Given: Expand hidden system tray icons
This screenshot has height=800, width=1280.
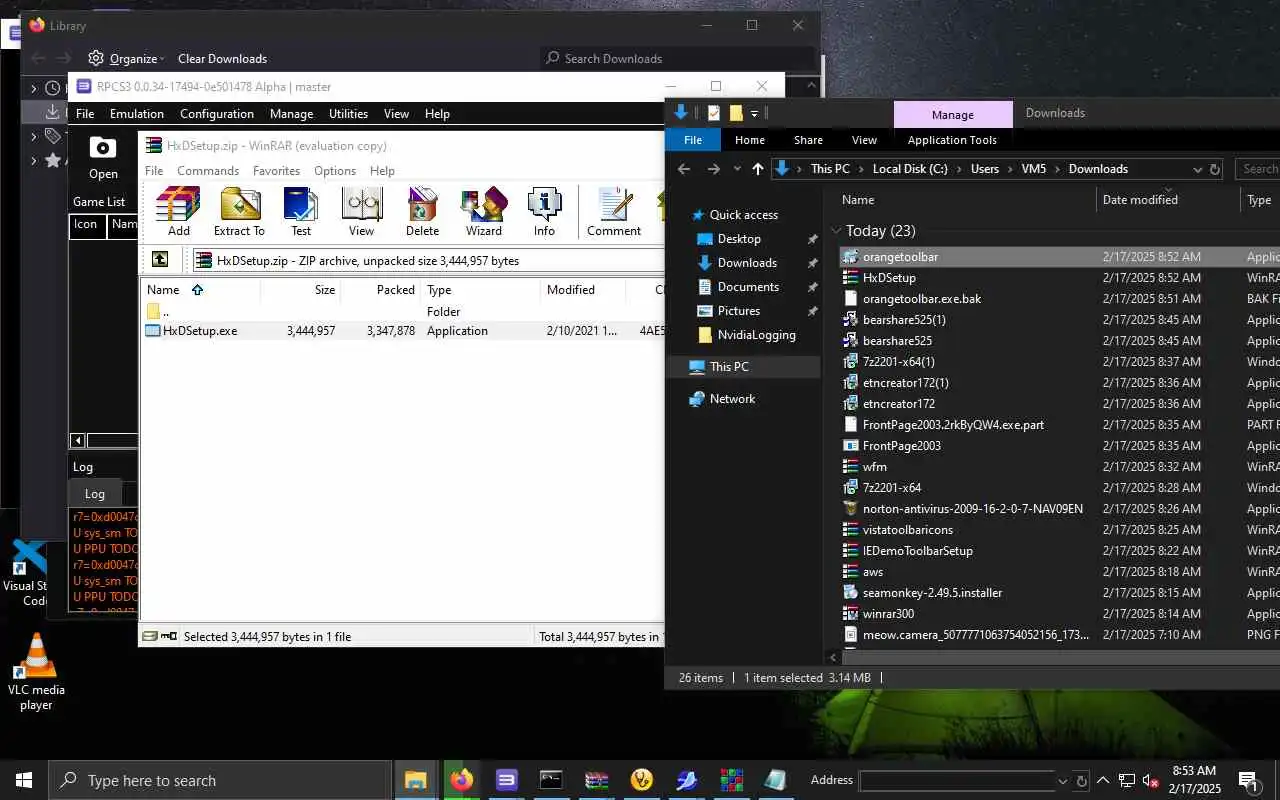Looking at the screenshot, I should (x=1103, y=780).
